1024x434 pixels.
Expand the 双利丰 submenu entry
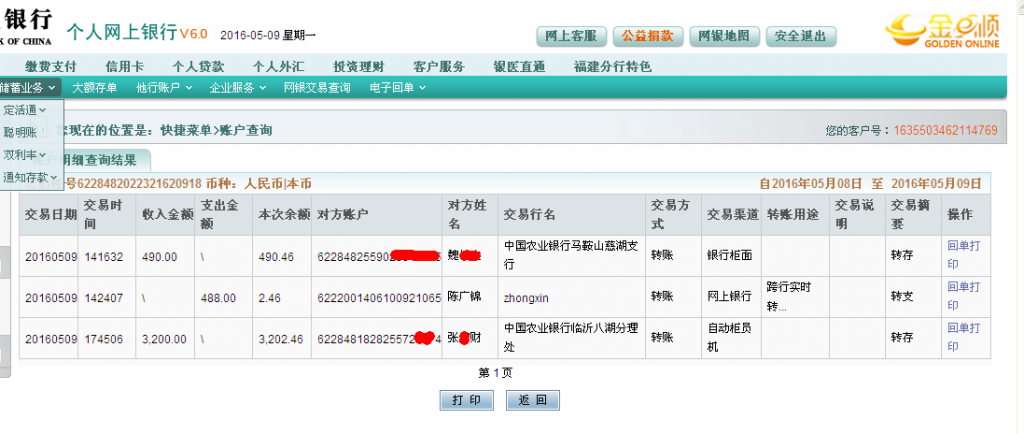click(x=25, y=155)
